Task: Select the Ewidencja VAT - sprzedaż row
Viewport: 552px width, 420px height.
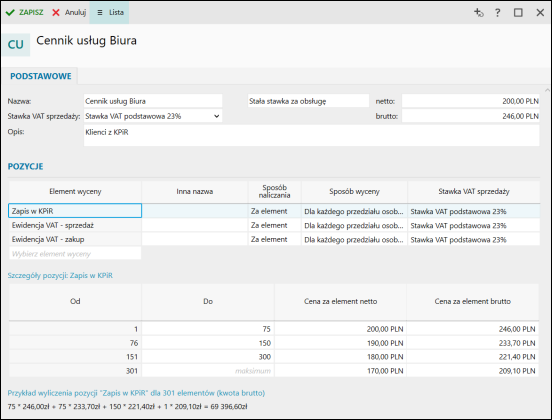Action: pyautogui.click(x=274, y=225)
